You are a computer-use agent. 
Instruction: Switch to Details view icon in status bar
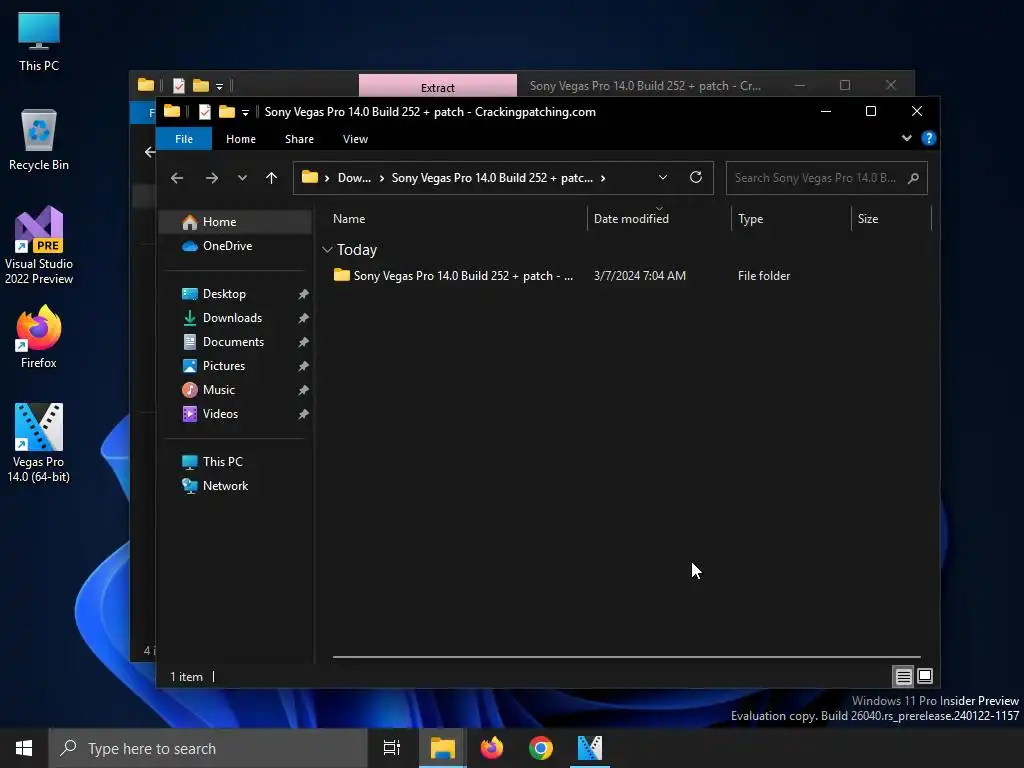click(x=903, y=677)
